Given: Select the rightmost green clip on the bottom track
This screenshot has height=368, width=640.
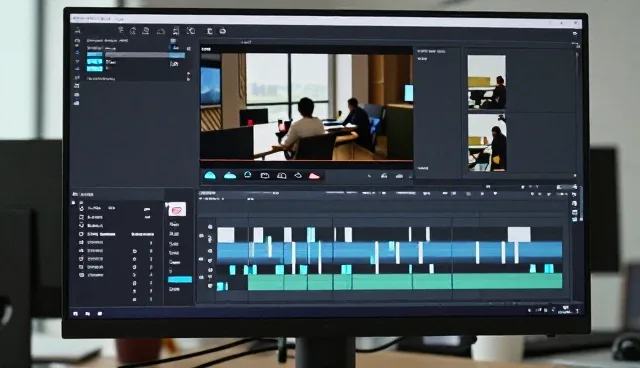Looking at the screenshot, I should [x=507, y=282].
